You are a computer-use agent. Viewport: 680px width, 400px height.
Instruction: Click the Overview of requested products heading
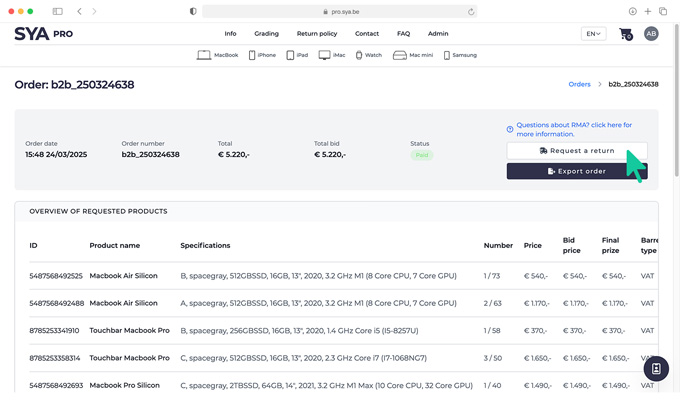[98, 211]
